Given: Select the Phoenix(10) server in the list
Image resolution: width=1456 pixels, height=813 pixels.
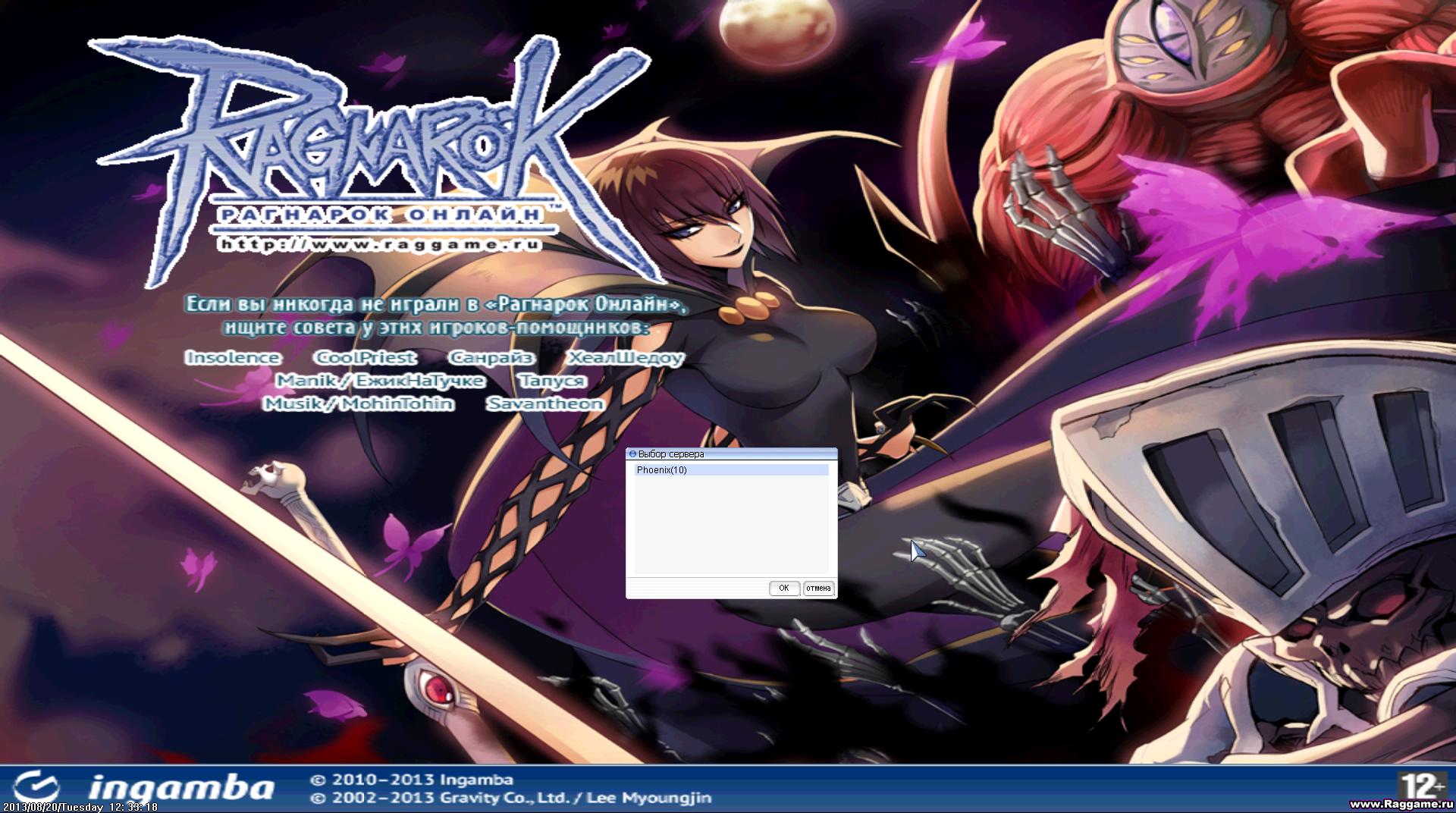Looking at the screenshot, I should tap(731, 470).
